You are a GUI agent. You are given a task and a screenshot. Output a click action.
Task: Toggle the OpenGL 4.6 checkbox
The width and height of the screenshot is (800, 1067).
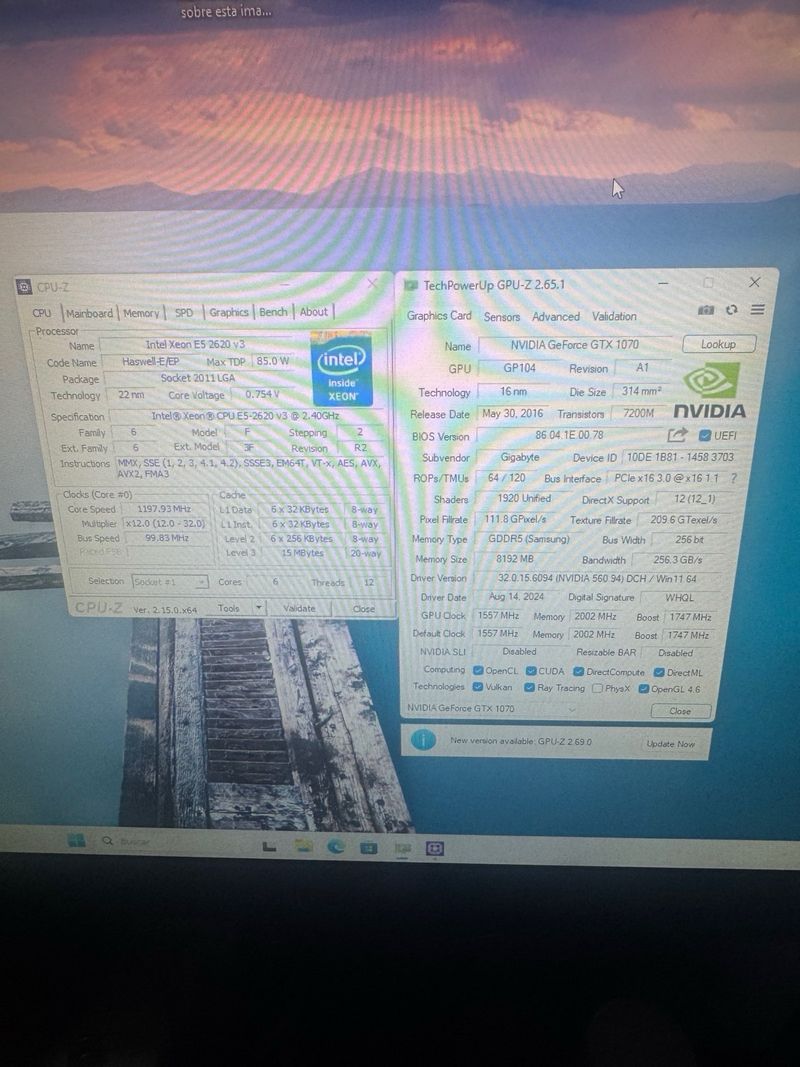click(644, 689)
